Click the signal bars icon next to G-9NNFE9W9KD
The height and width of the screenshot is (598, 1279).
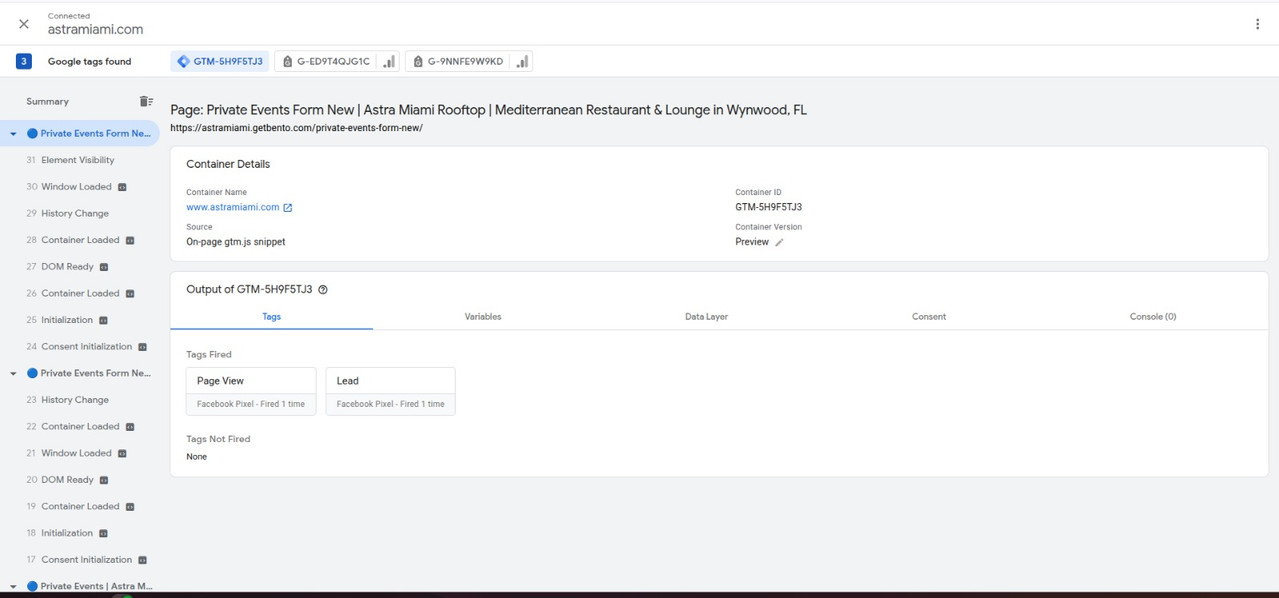pyautogui.click(x=521, y=61)
